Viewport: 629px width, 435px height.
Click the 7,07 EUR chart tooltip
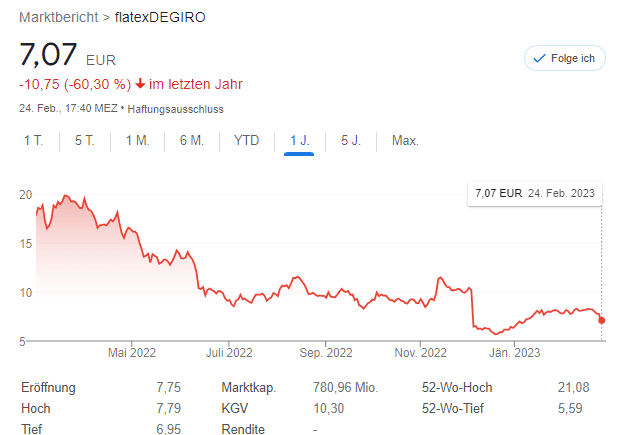[x=534, y=193]
